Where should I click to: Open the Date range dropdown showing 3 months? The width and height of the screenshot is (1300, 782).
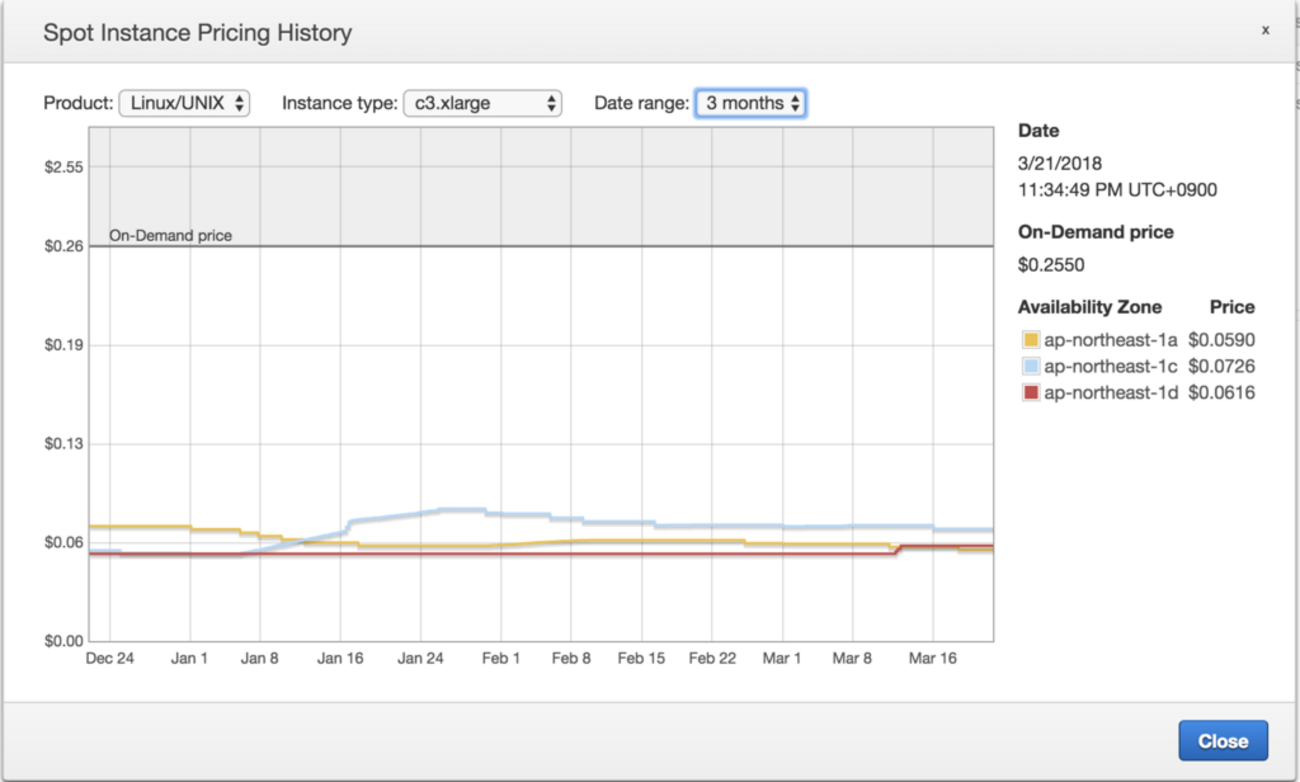click(x=750, y=103)
